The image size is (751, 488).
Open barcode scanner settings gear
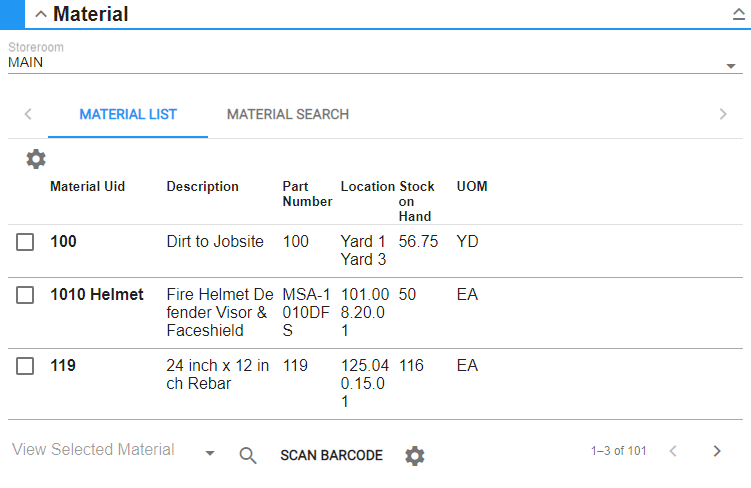(415, 455)
